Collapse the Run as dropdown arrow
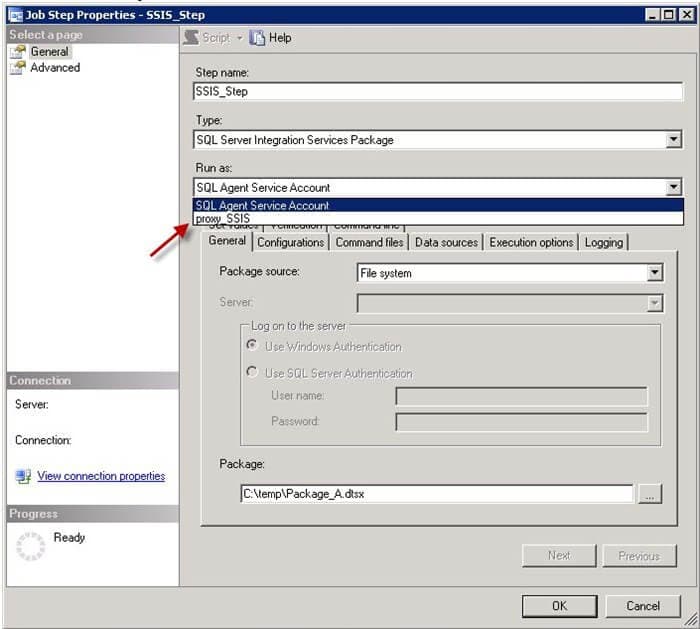Image resolution: width=700 pixels, height=629 pixels. point(673,187)
